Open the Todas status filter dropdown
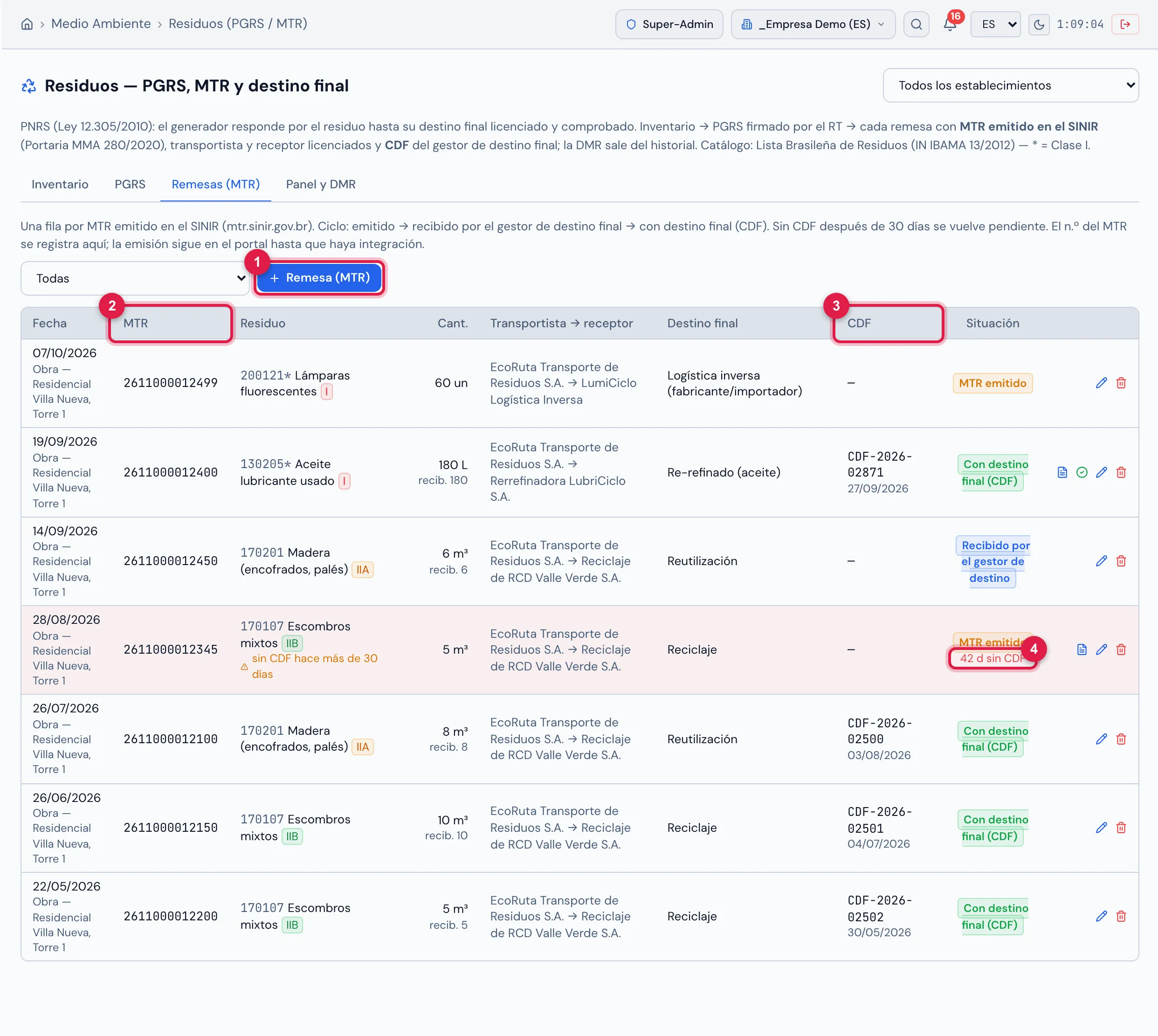Viewport: 1158px width, 1036px height. coord(135,278)
